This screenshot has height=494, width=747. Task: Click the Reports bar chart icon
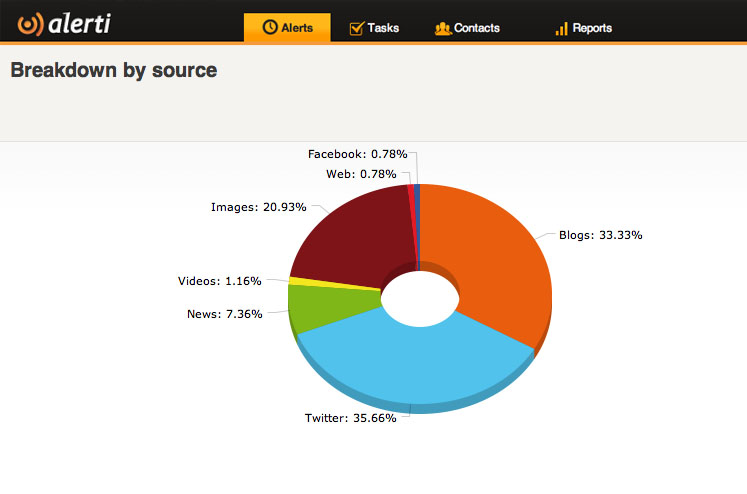click(561, 28)
